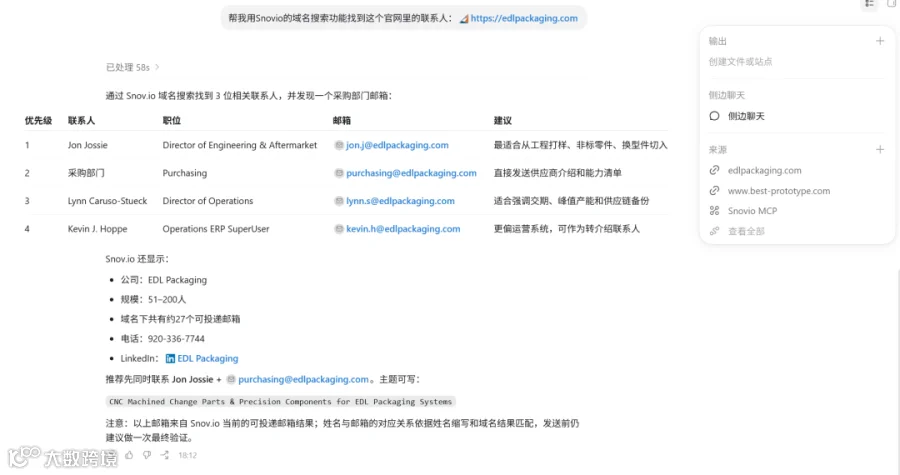Click the link icon beside the edlpackaging.com source

pos(714,170)
